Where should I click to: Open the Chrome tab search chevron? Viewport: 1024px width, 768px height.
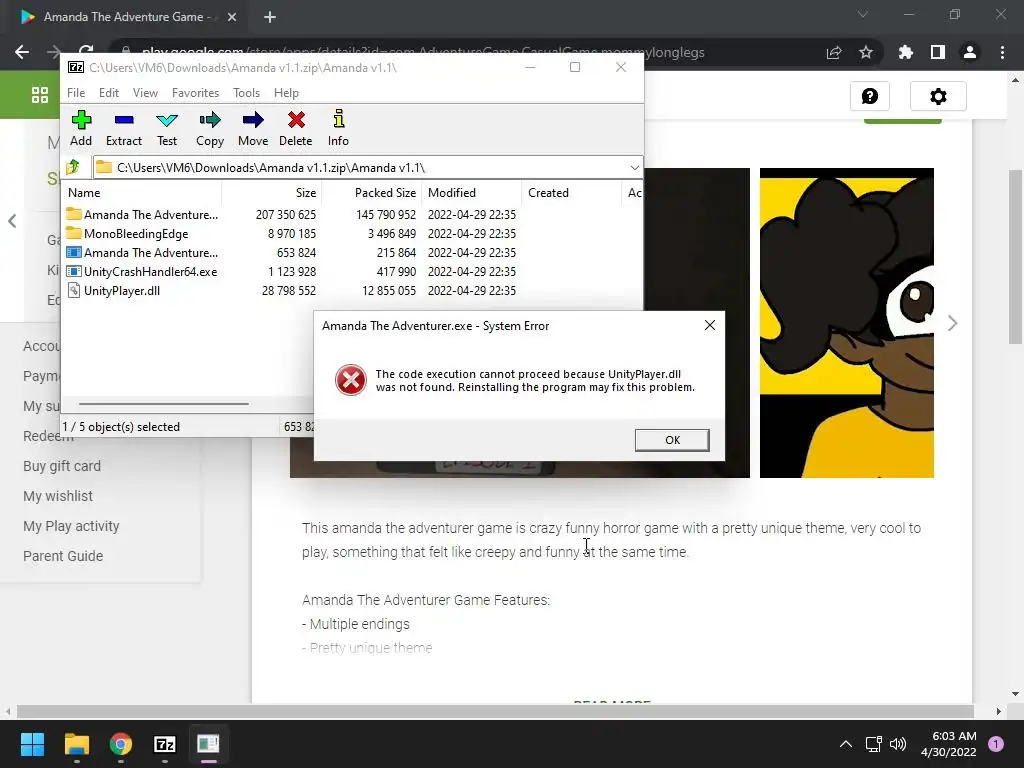(863, 14)
